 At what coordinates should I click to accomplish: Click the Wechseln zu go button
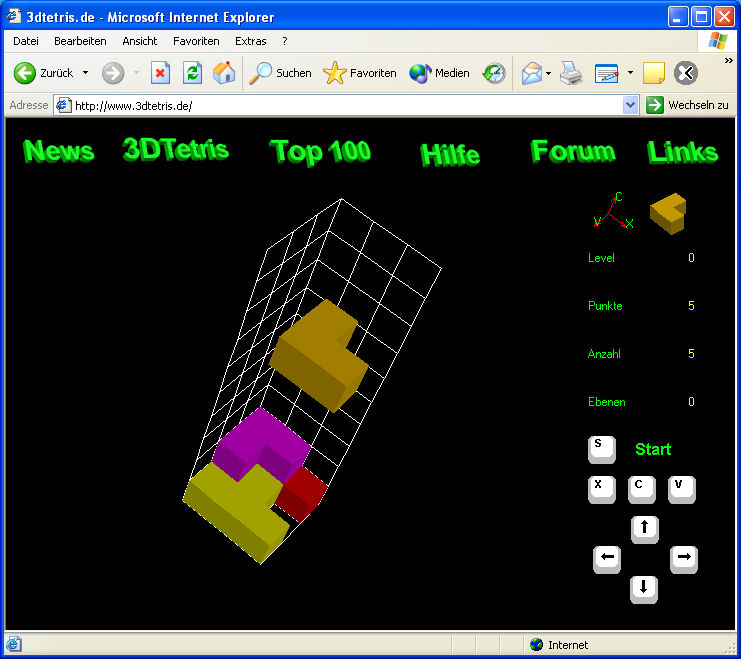click(x=687, y=105)
